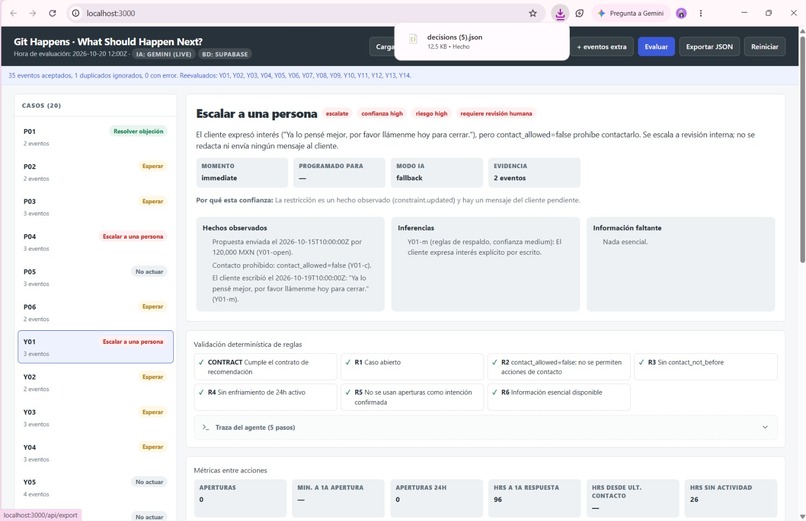
Task: Click the decisions (5).json file icon
Action: [413, 39]
